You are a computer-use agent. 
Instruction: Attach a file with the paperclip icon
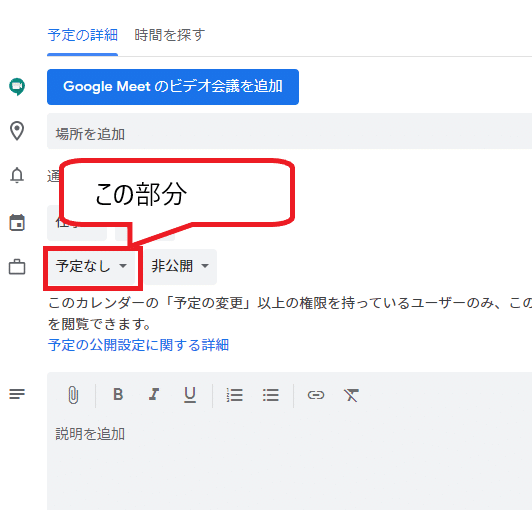point(73,395)
